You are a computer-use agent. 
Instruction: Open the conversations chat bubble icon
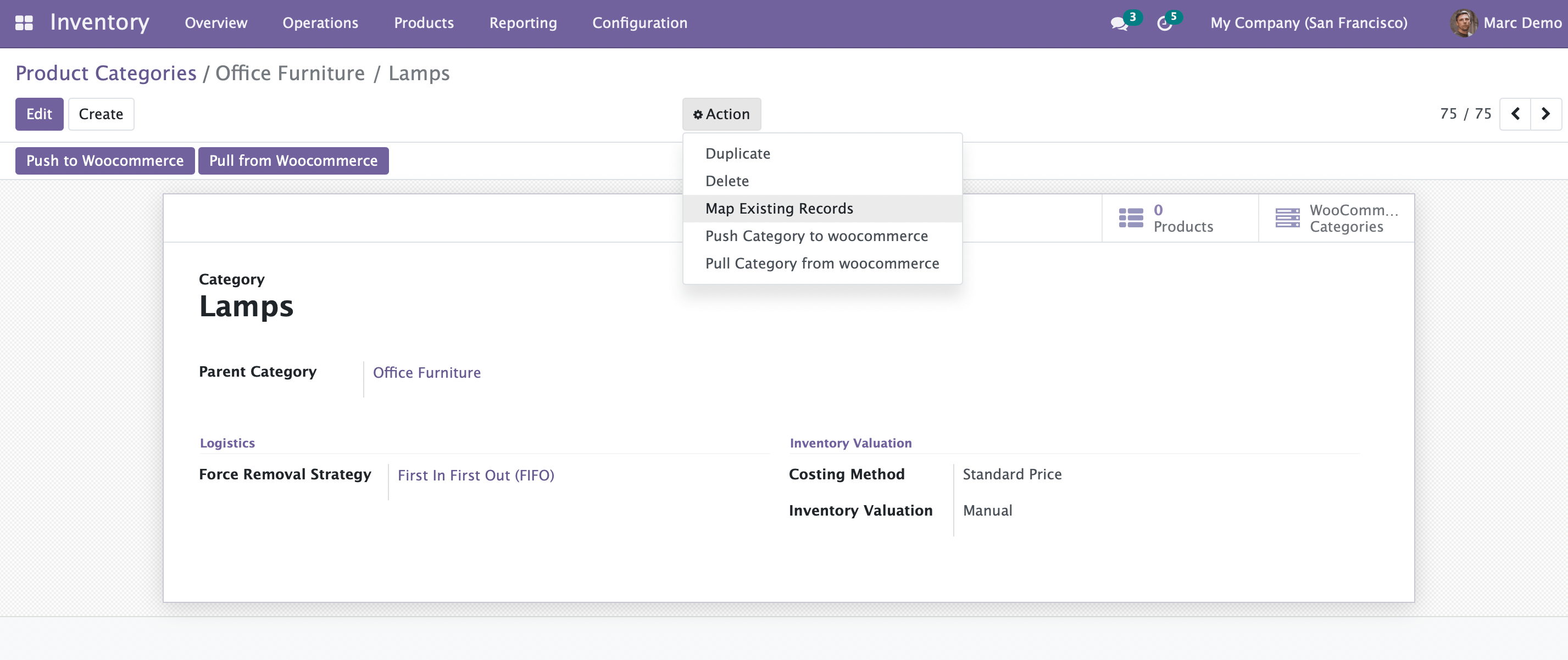[x=1119, y=24]
